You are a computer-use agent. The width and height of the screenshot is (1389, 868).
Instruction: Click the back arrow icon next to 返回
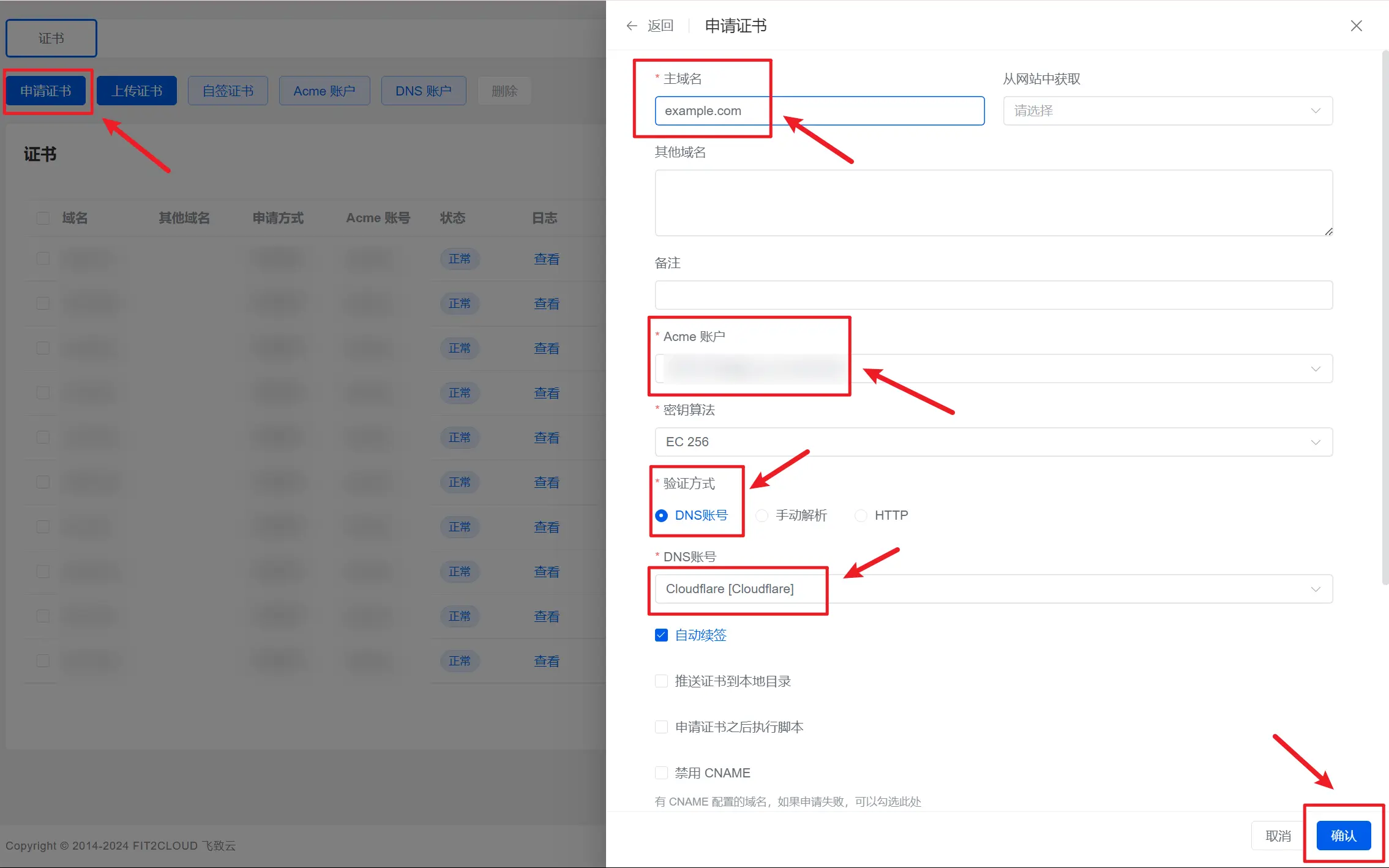point(632,26)
